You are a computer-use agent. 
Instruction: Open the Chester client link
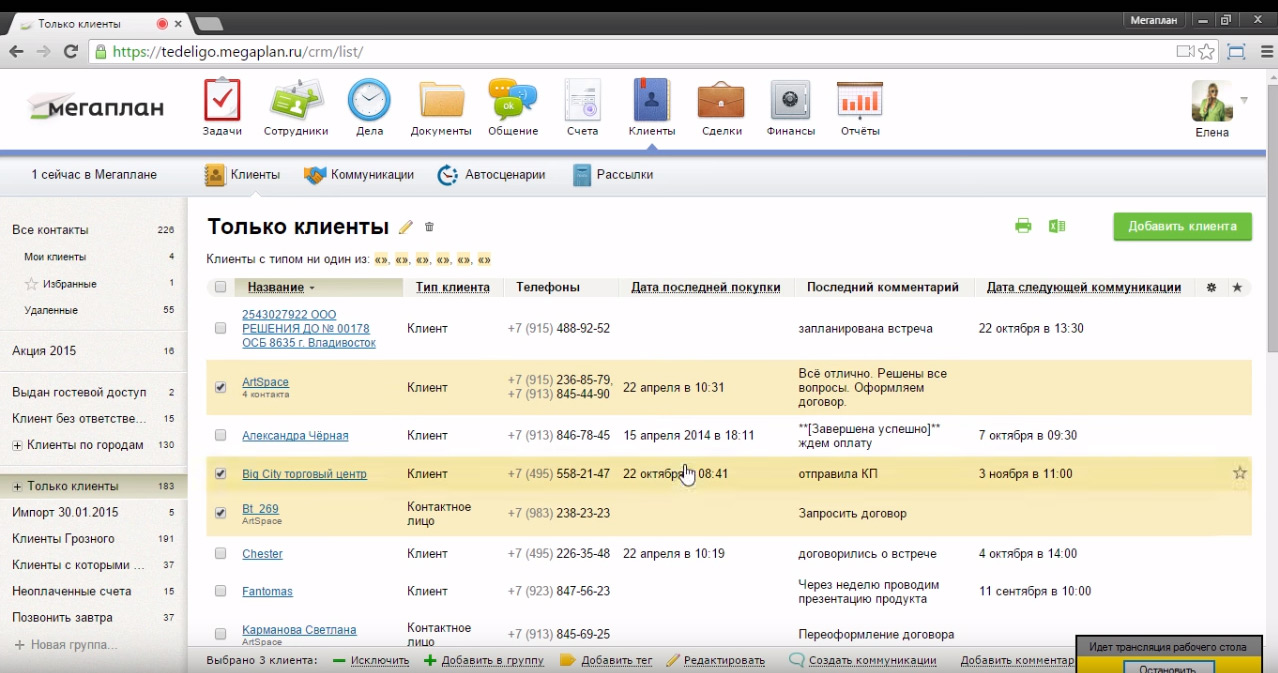(262, 554)
